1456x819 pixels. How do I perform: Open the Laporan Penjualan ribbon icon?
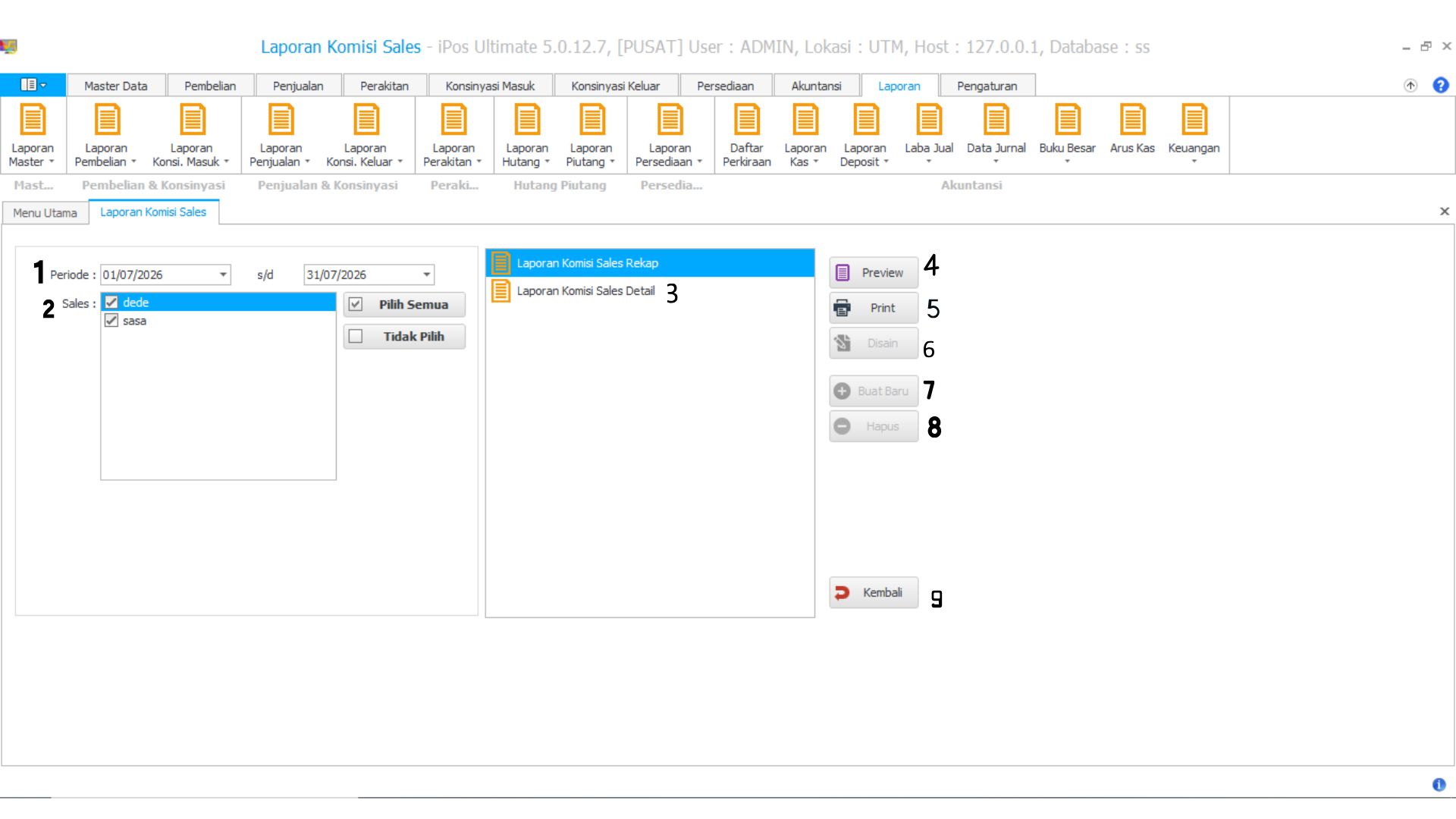281,136
